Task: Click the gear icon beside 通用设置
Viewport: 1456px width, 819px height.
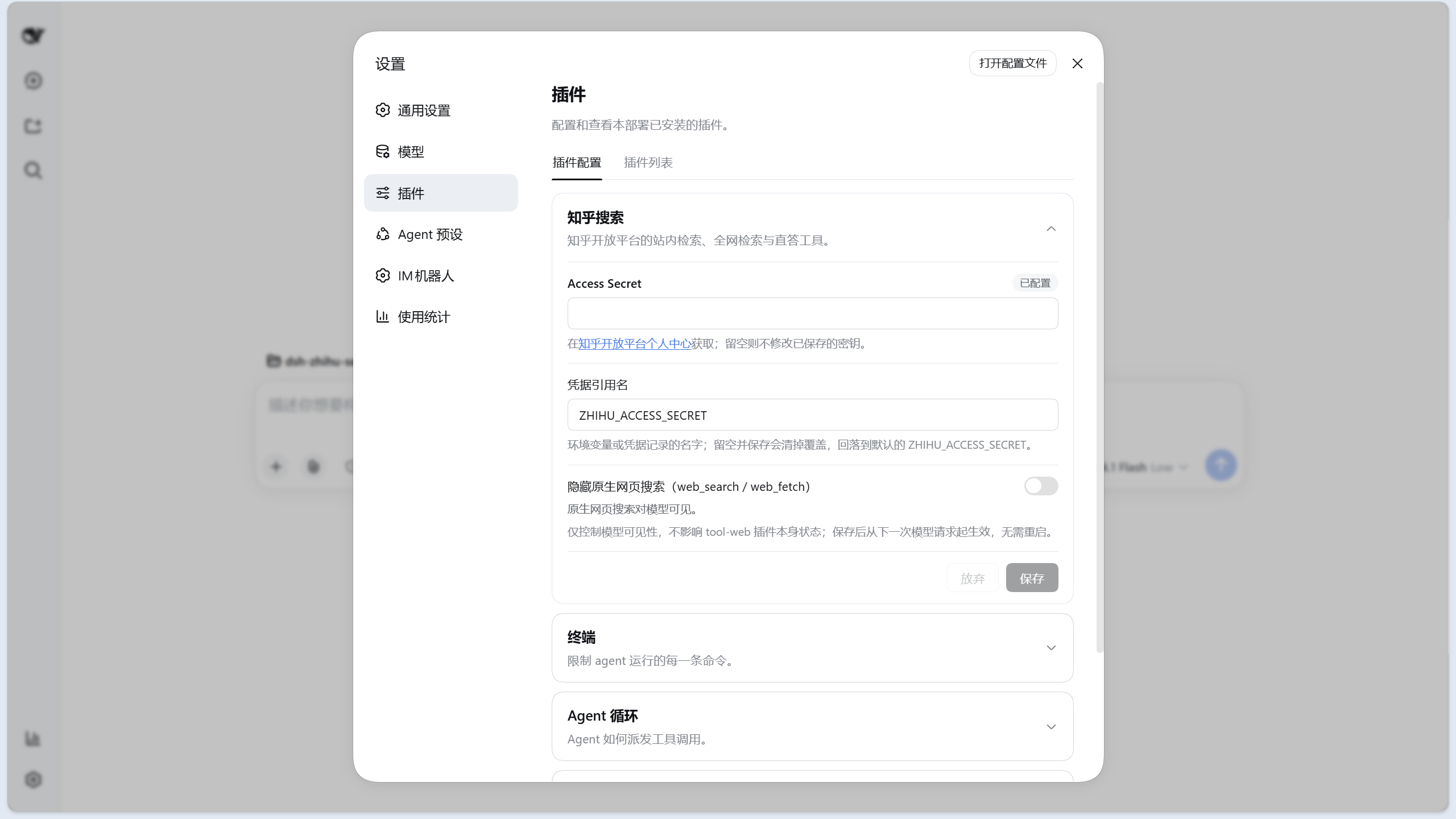Action: [383, 110]
